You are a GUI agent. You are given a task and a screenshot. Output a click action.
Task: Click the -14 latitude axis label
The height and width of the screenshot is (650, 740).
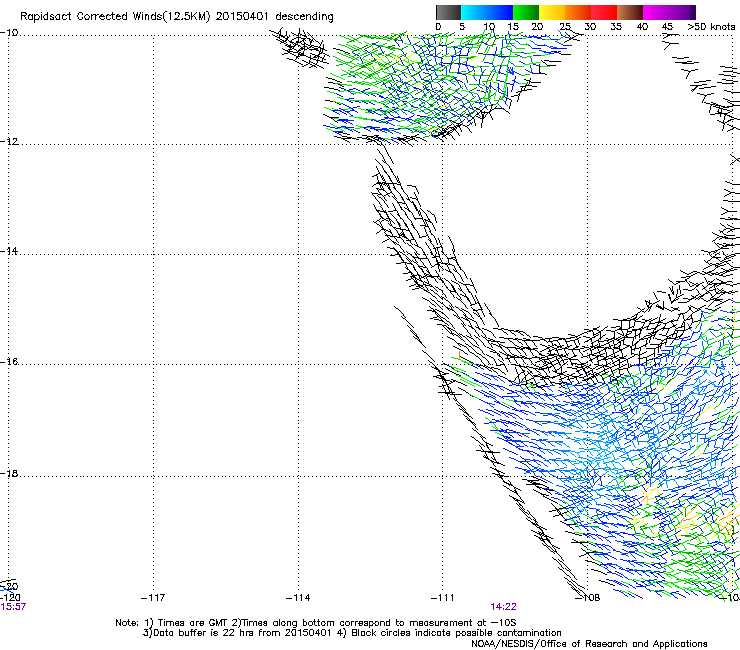(9, 251)
